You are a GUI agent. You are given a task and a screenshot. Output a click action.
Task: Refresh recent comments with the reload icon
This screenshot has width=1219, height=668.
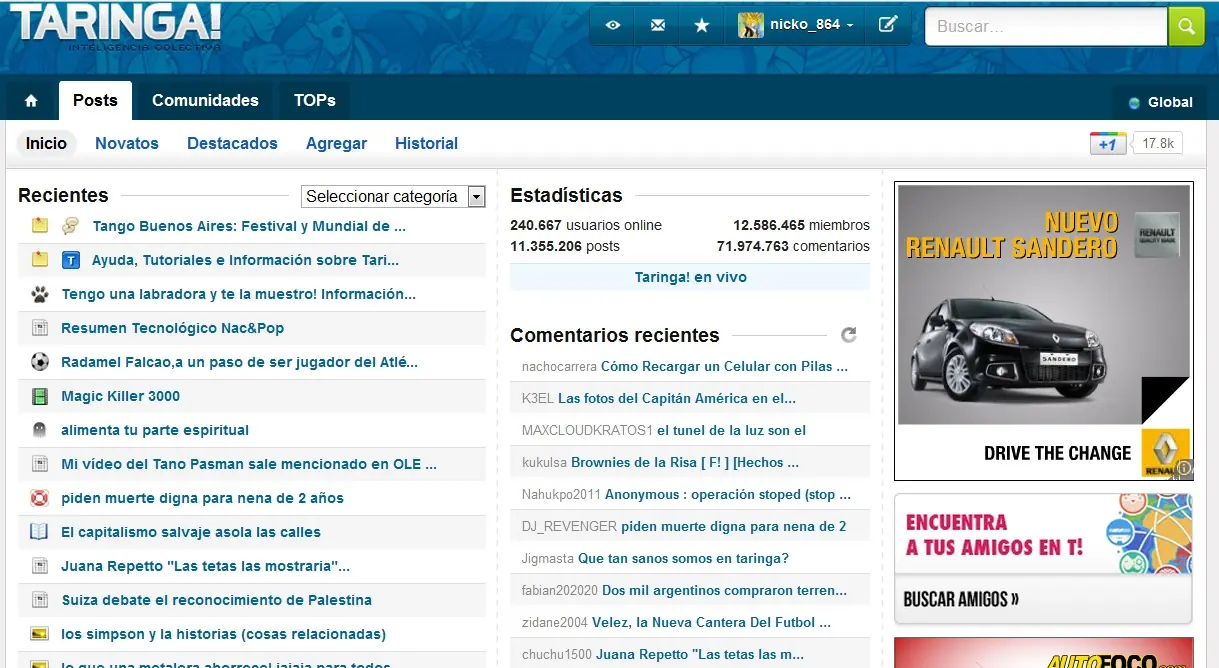pyautogui.click(x=849, y=335)
